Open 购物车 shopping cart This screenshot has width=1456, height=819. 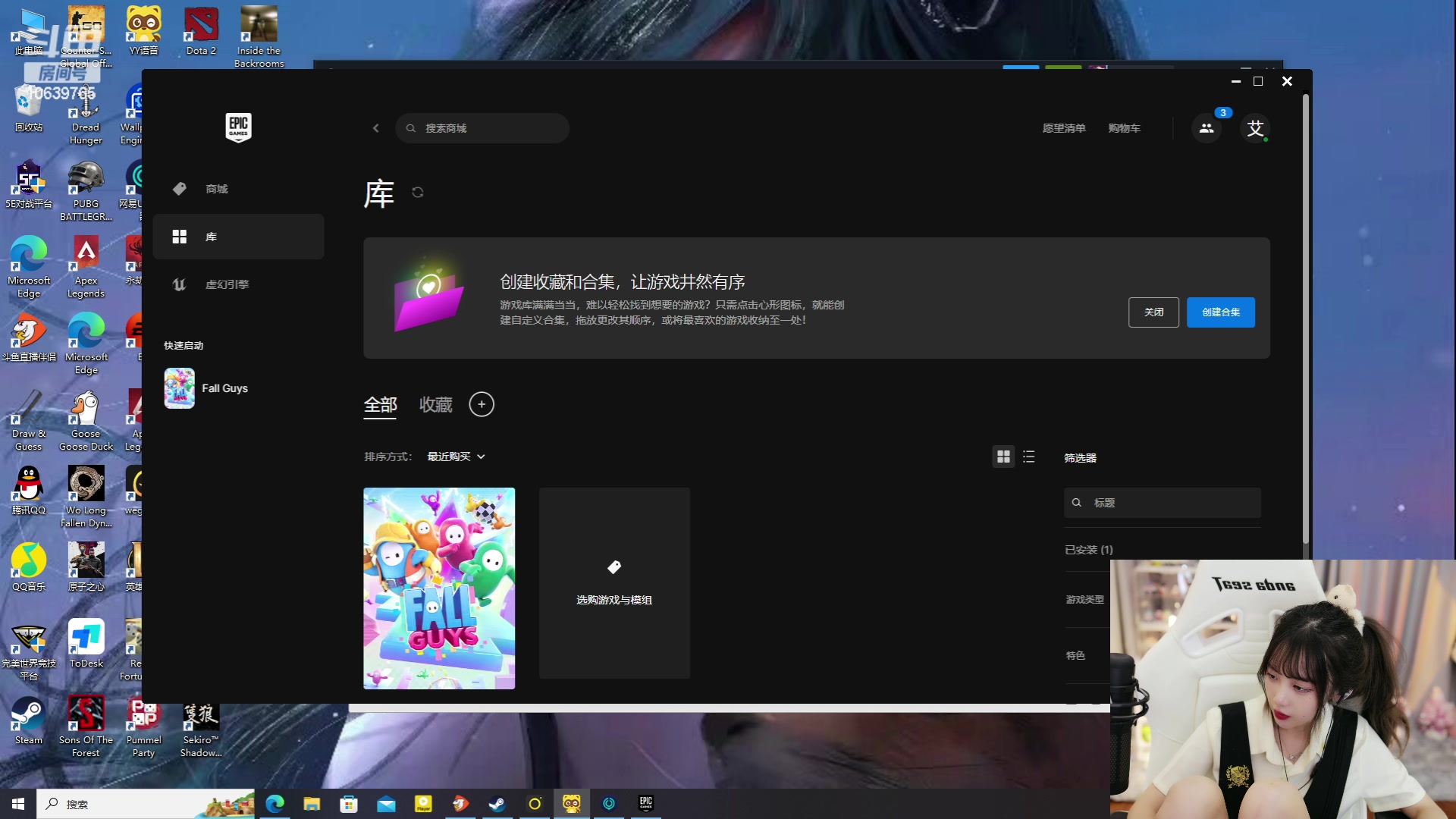pyautogui.click(x=1124, y=128)
